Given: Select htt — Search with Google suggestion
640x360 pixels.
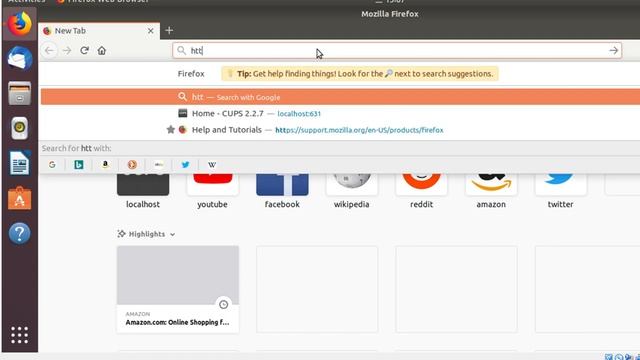Looking at the screenshot, I should (340, 97).
